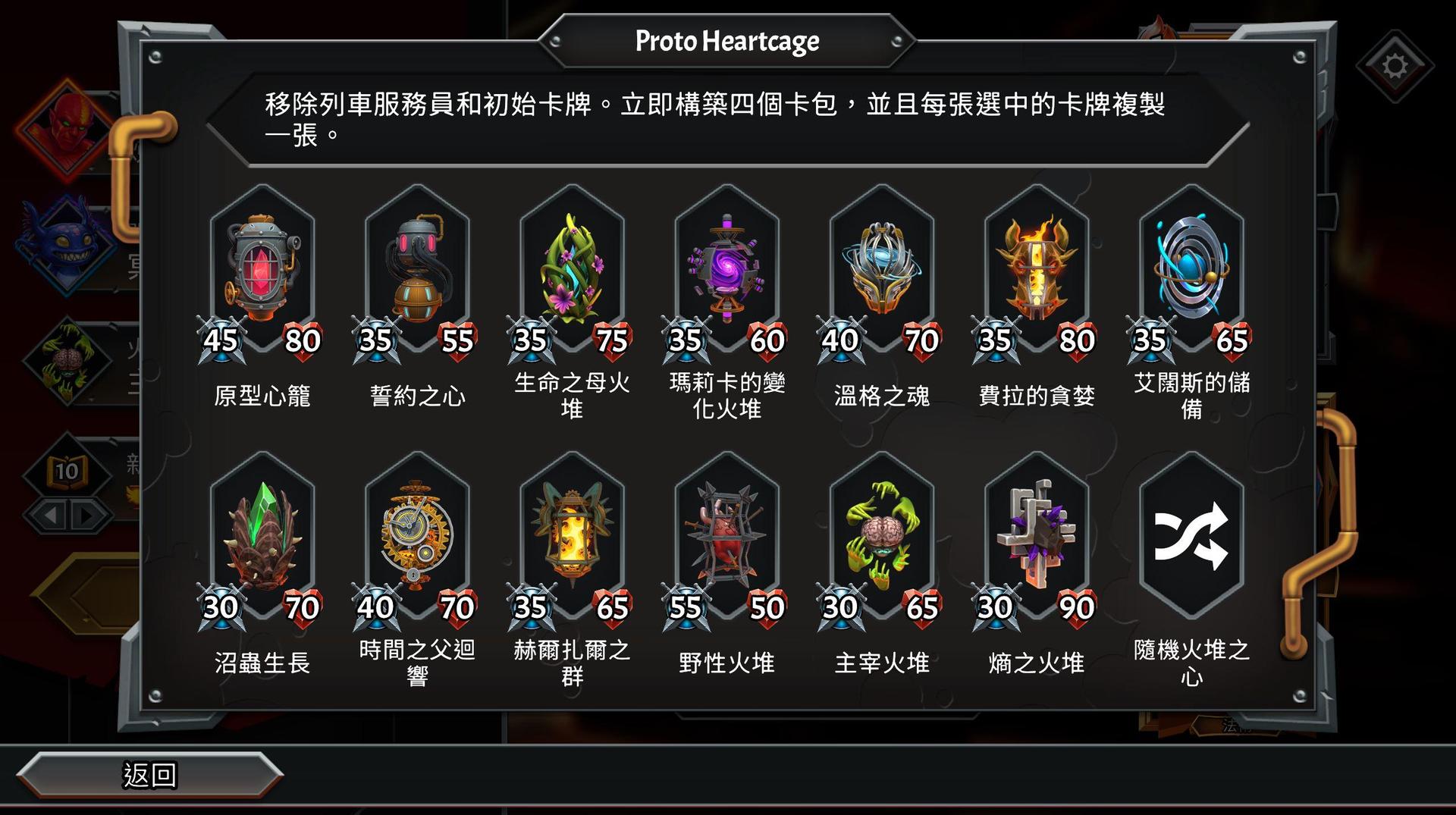Increase the covenant level with right arrow
Image resolution: width=1456 pixels, height=815 pixels.
tap(88, 516)
